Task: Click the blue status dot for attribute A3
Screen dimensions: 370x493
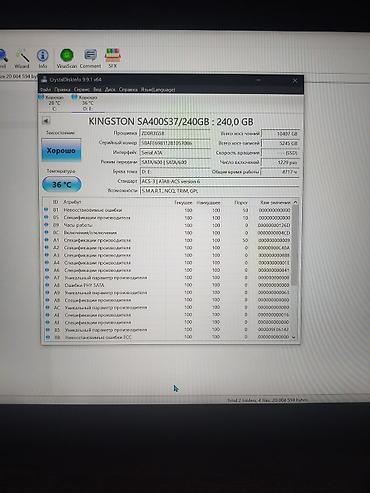Action: point(46,255)
